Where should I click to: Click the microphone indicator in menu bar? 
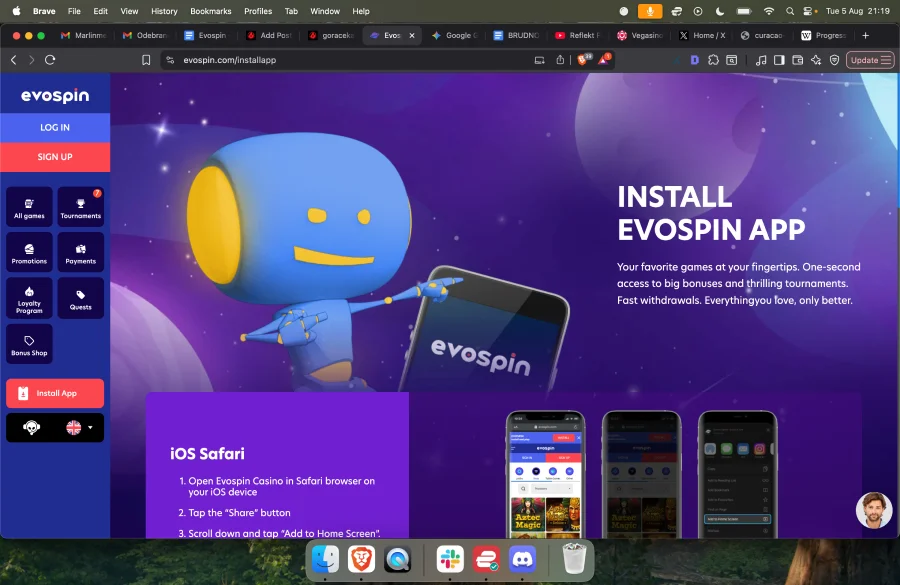pyautogui.click(x=650, y=11)
